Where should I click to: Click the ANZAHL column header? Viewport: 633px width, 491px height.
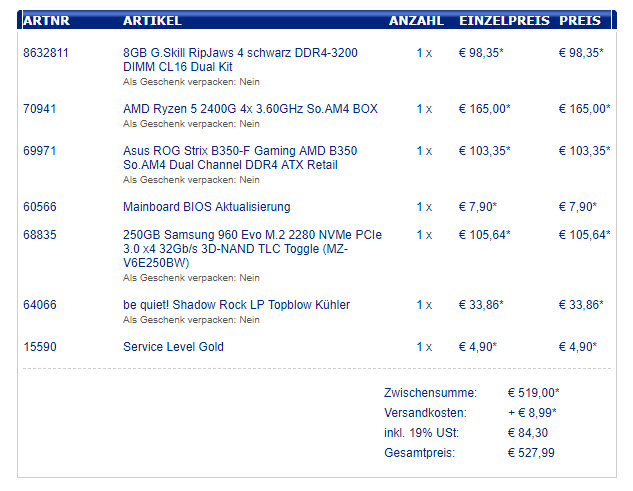[x=416, y=21]
